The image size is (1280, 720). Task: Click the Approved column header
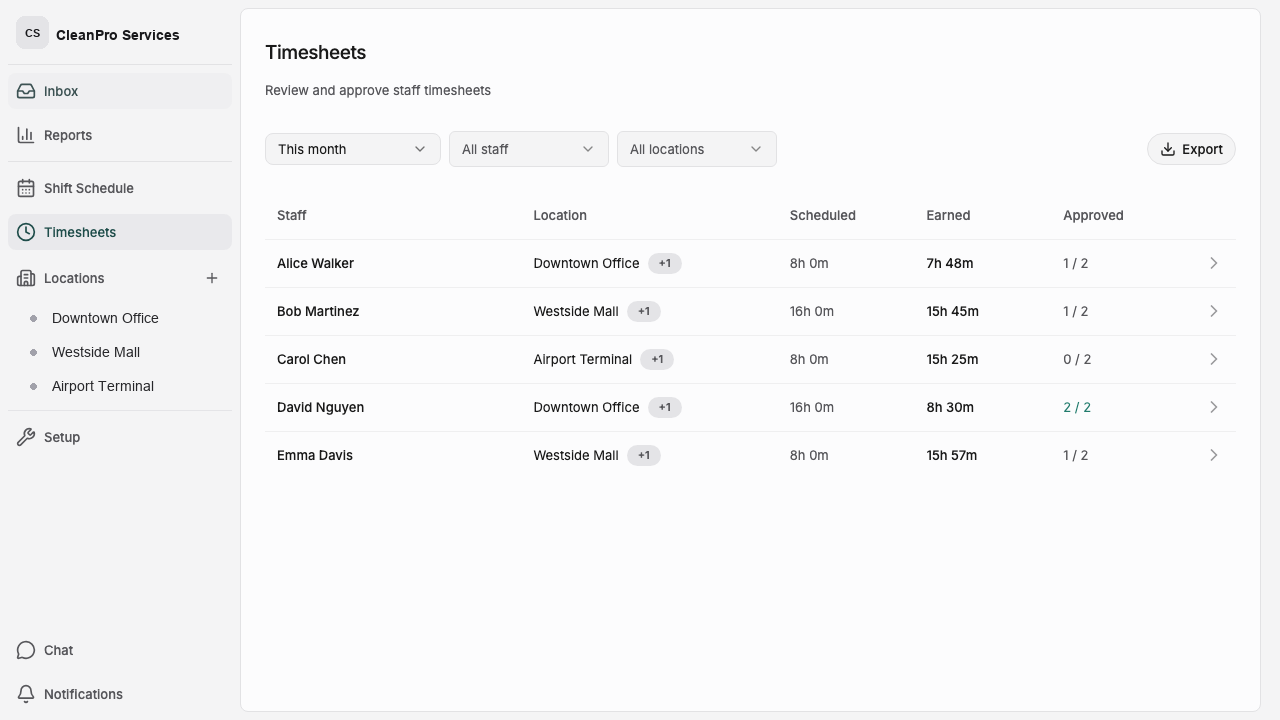(1093, 215)
